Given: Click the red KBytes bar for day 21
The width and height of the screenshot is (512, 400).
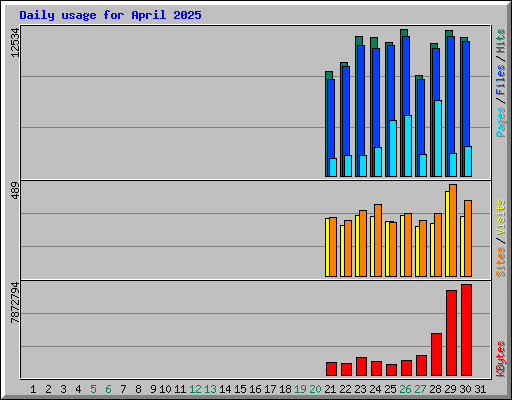Looking at the screenshot, I should click(x=331, y=369).
